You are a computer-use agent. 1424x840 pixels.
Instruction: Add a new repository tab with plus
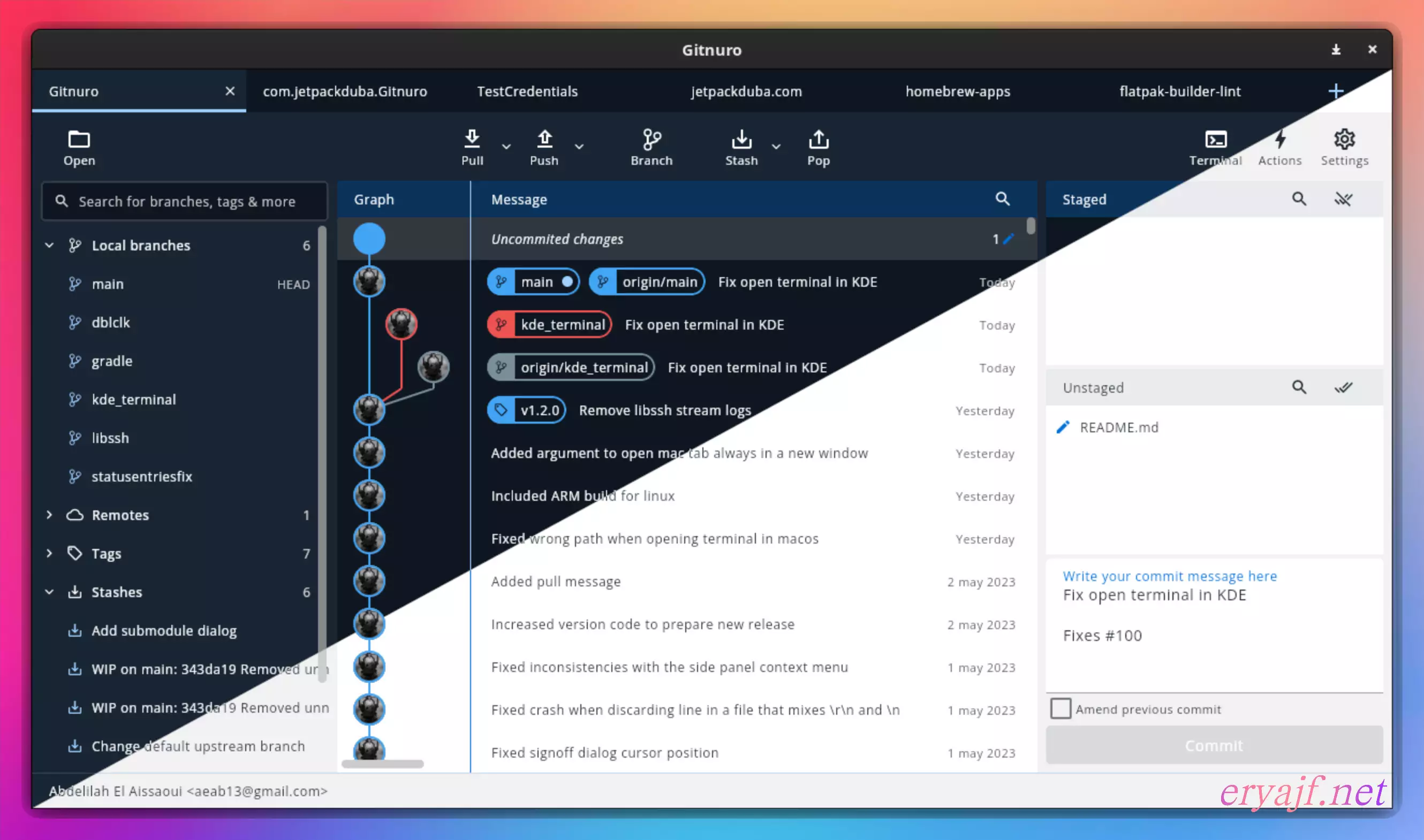coord(1336,90)
